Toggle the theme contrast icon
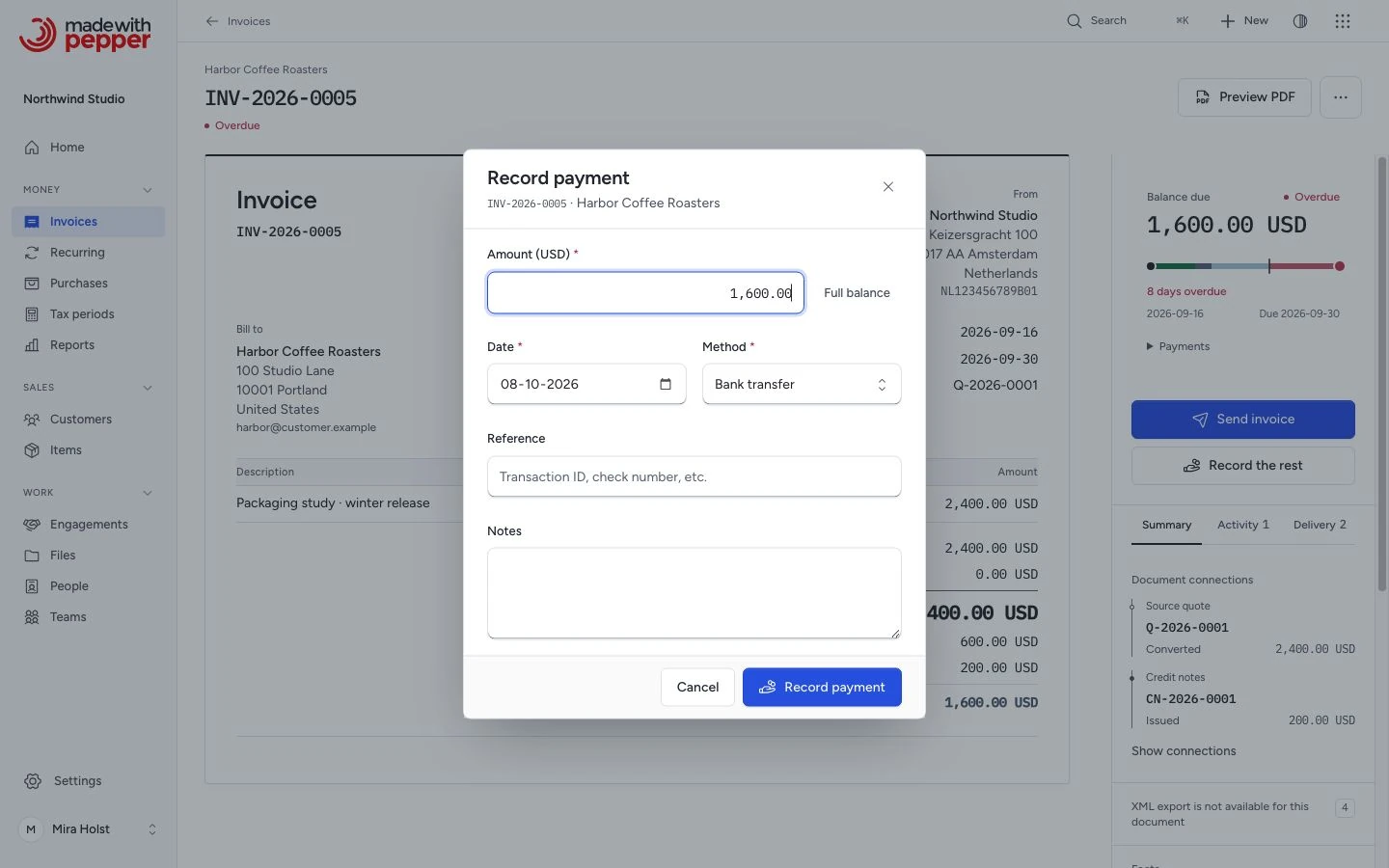The height and width of the screenshot is (868, 1389). [x=1300, y=21]
